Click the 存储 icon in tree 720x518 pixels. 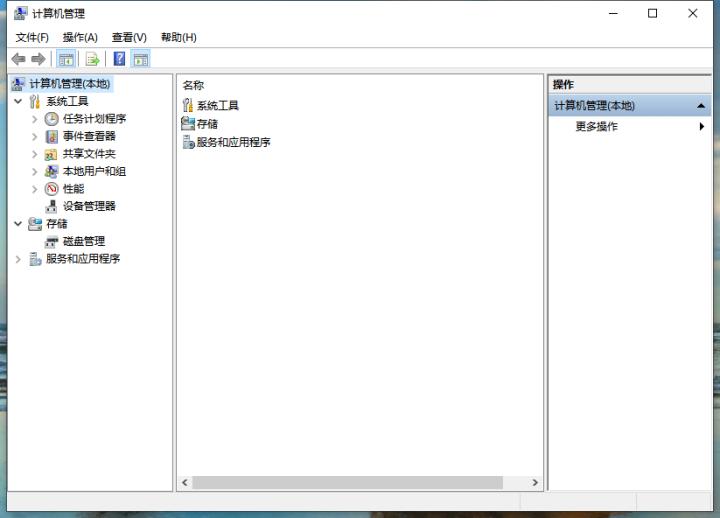tap(35, 224)
